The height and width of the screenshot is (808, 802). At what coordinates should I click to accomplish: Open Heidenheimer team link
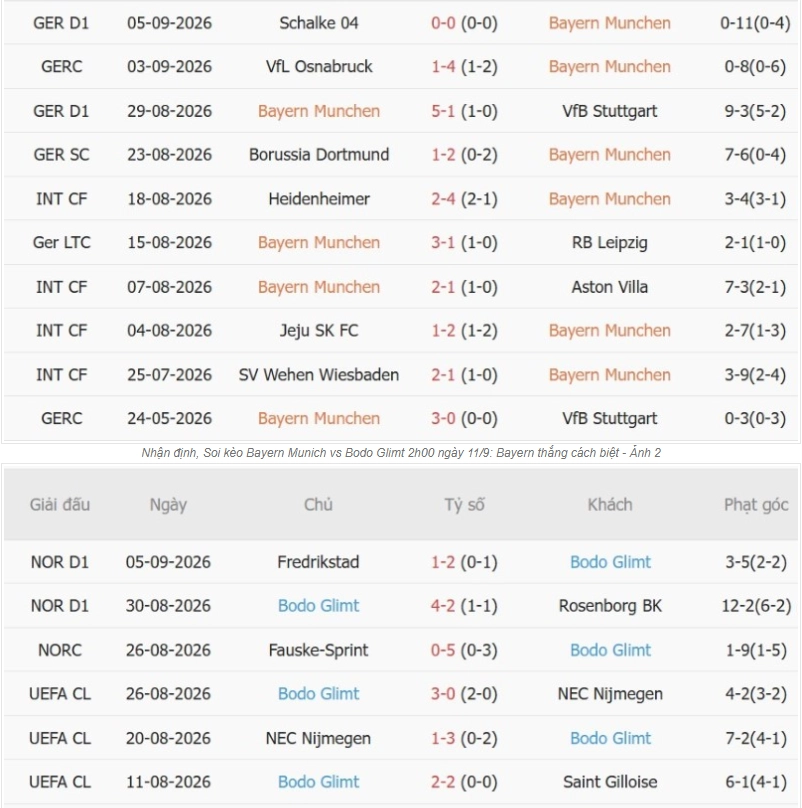click(319, 199)
